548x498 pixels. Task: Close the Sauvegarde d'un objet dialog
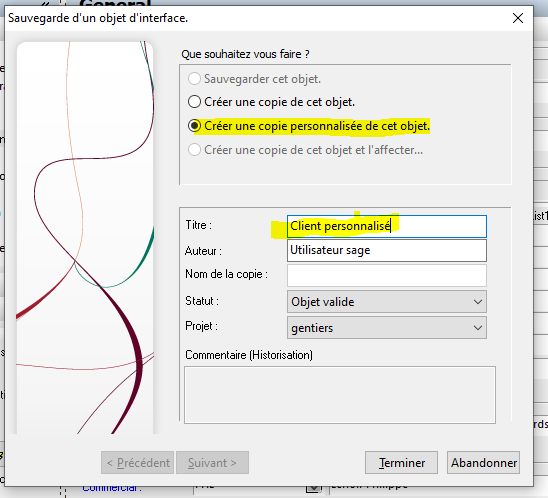tap(518, 18)
